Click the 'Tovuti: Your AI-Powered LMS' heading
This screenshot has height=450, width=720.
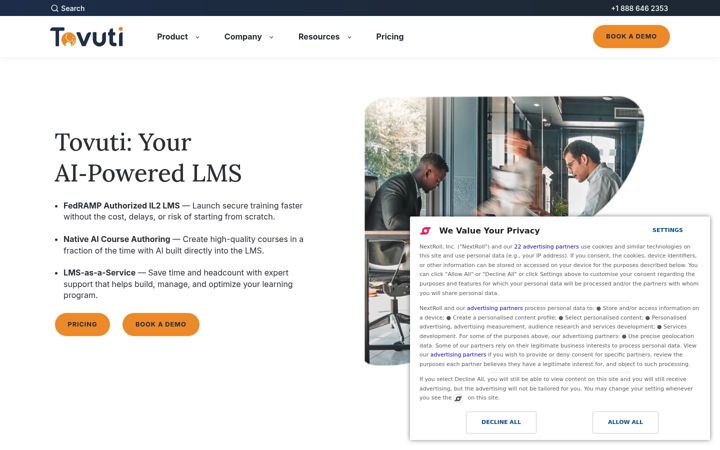[148, 158]
